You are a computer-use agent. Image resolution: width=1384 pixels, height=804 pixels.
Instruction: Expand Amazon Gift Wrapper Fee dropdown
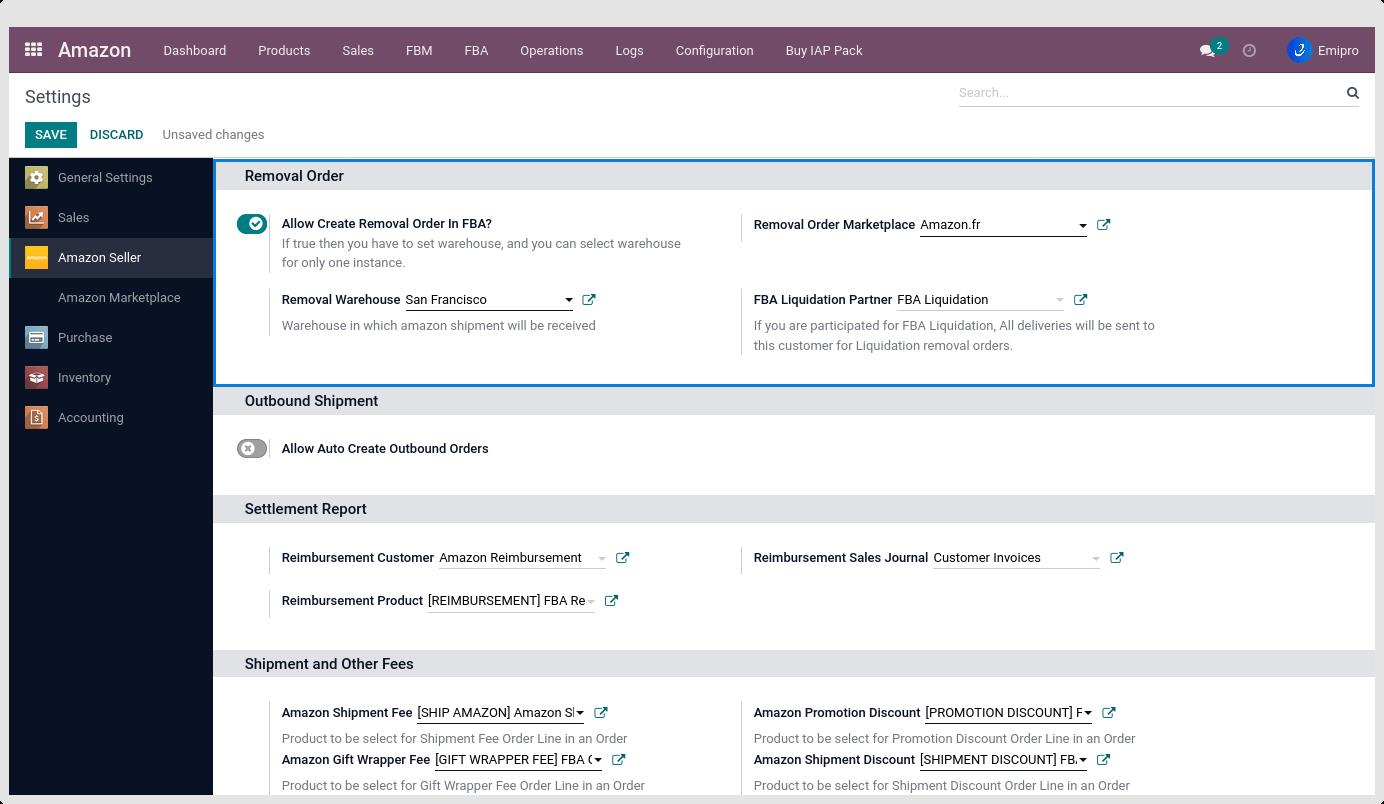coord(597,761)
